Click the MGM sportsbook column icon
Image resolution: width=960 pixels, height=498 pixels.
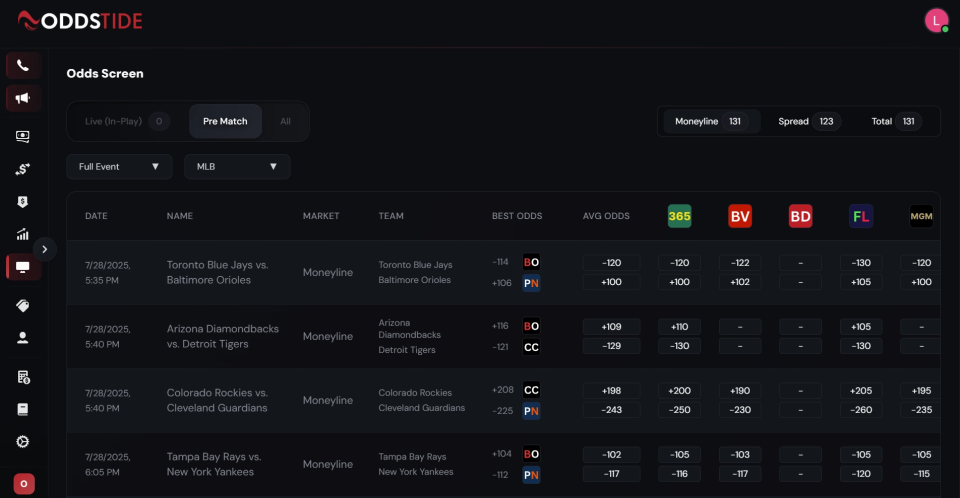(x=921, y=216)
